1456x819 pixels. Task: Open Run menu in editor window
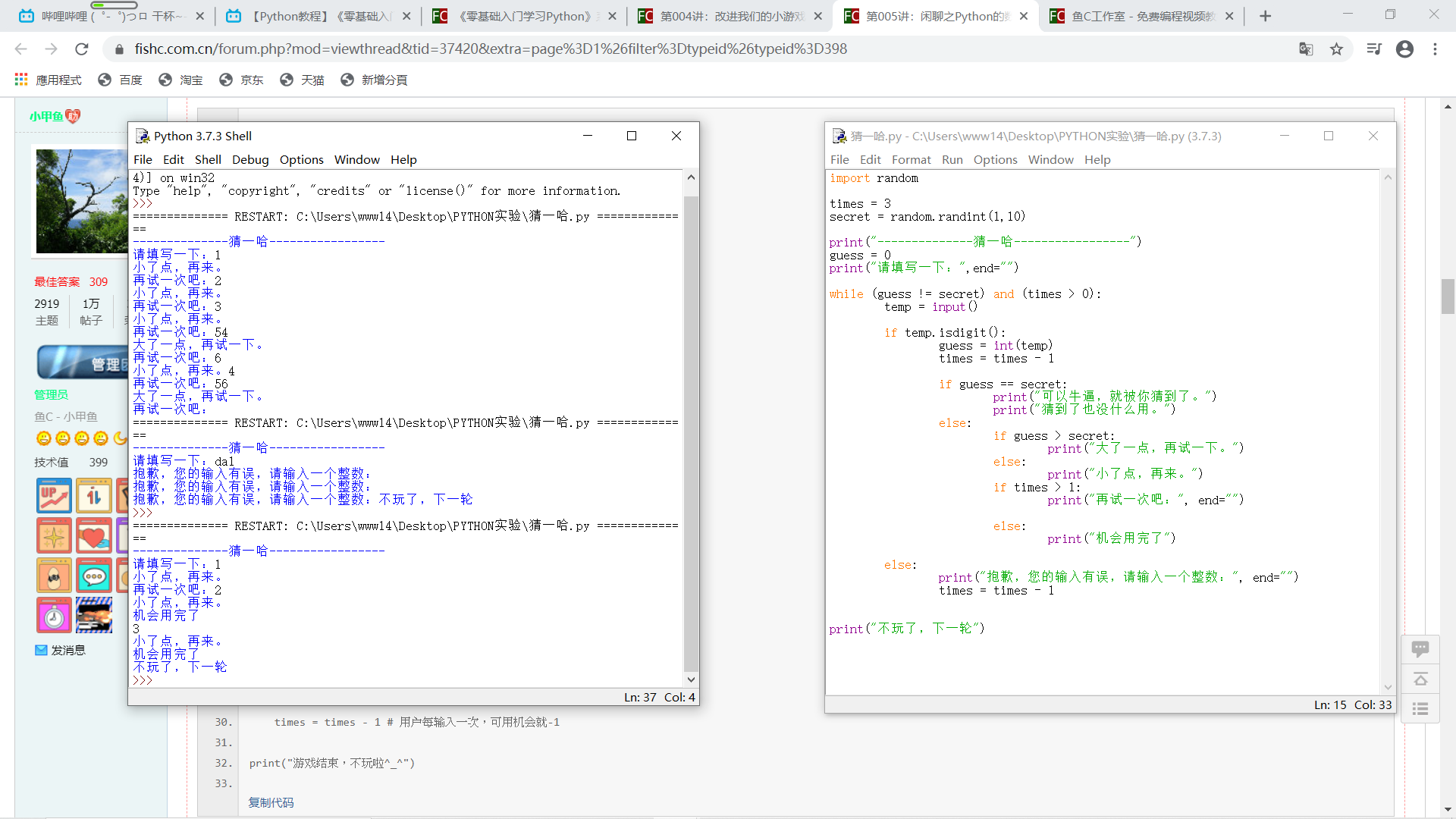[952, 159]
